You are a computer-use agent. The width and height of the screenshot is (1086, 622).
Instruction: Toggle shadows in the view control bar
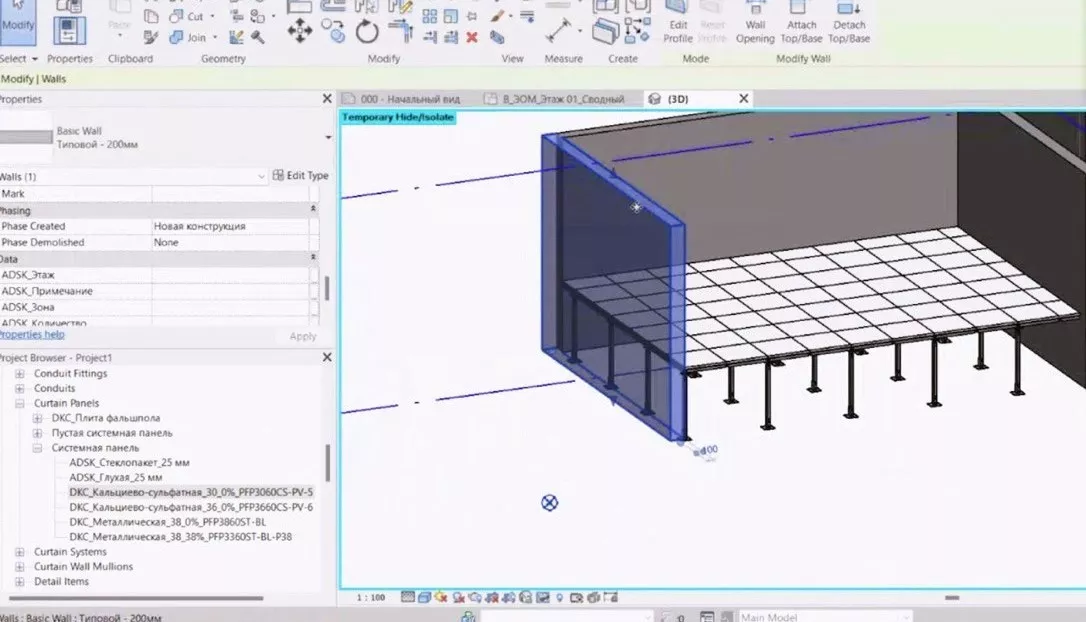[x=458, y=596]
